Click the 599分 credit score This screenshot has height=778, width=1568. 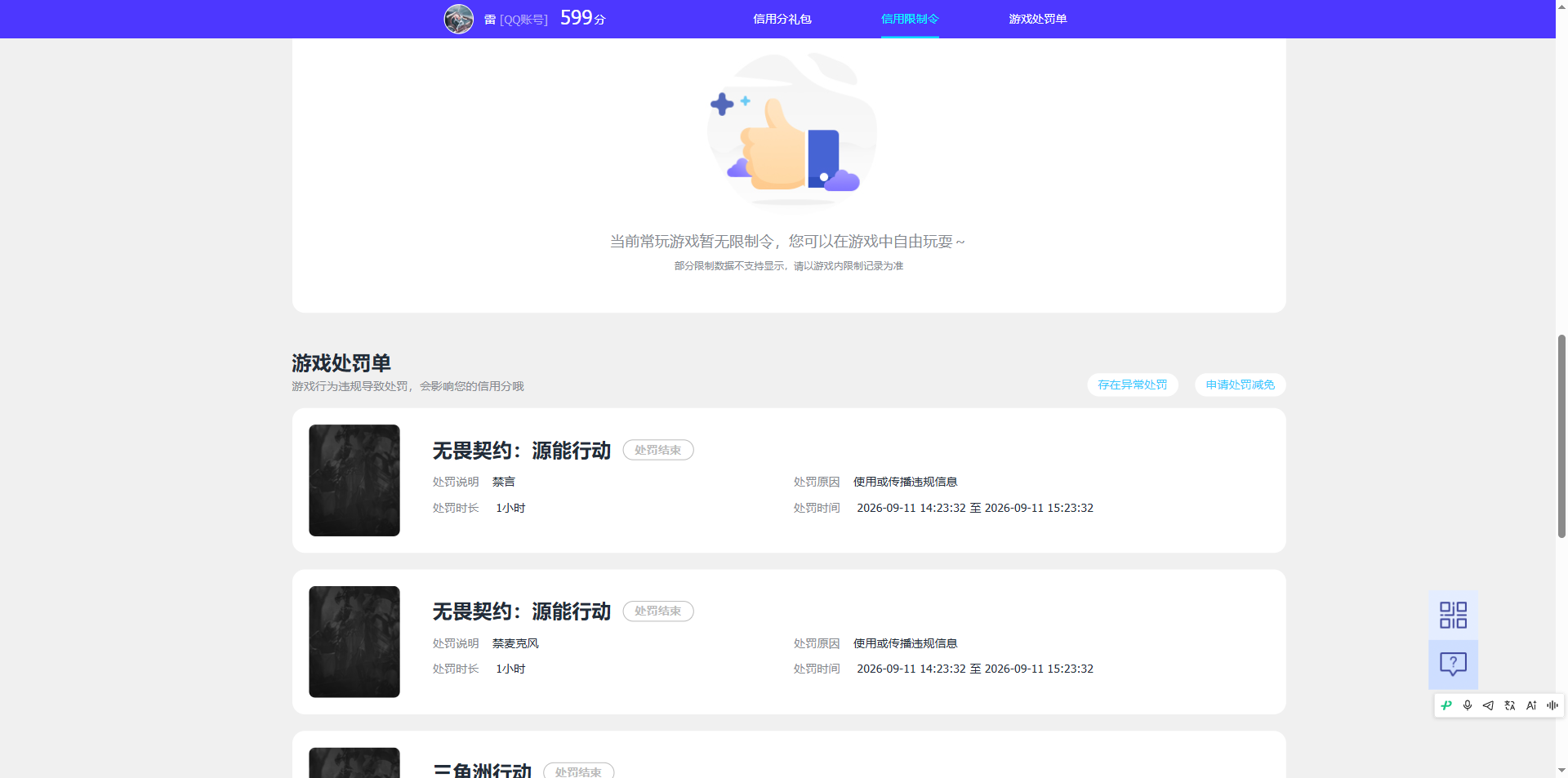click(583, 18)
